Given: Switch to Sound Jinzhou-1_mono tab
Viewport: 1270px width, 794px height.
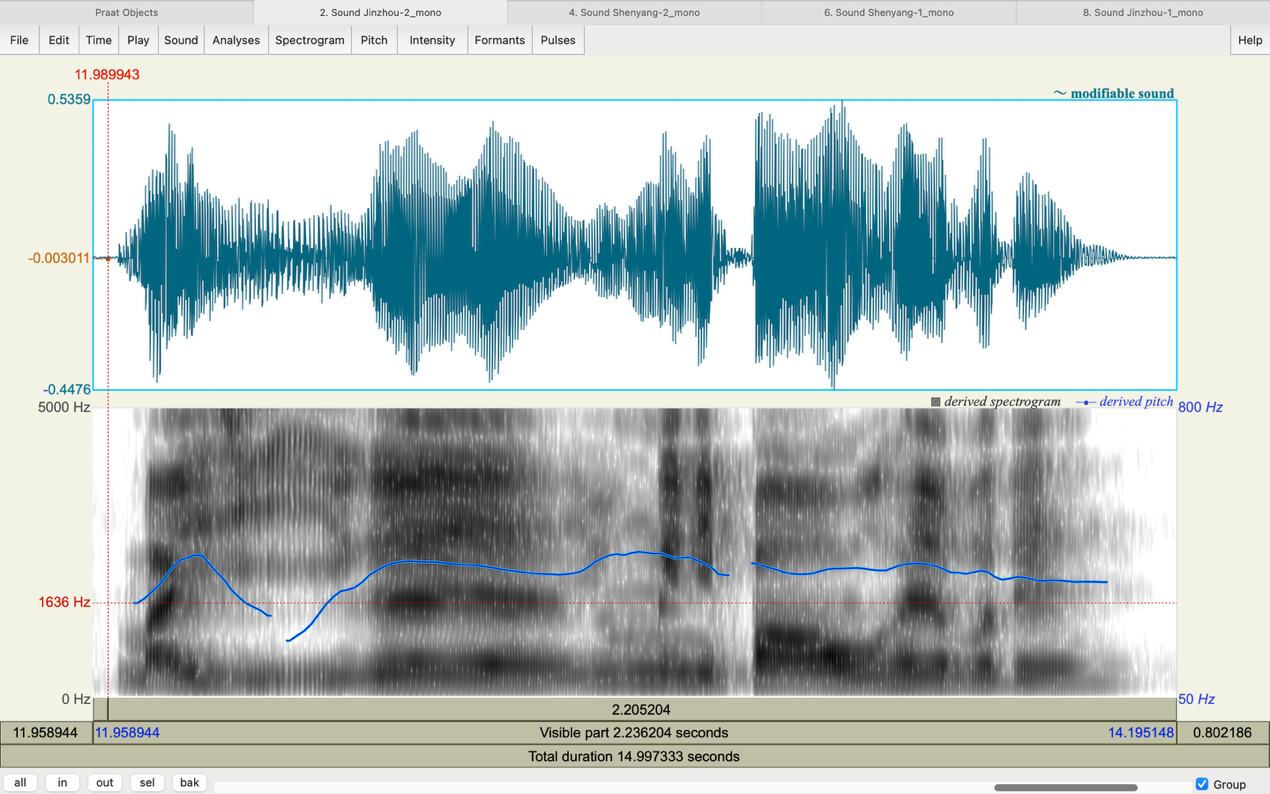Looking at the screenshot, I should pos(1142,12).
